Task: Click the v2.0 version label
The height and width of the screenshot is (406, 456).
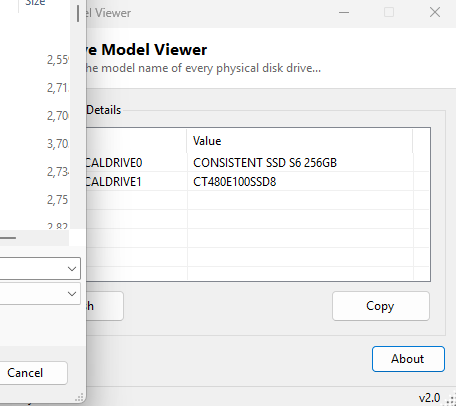Action: 429,398
